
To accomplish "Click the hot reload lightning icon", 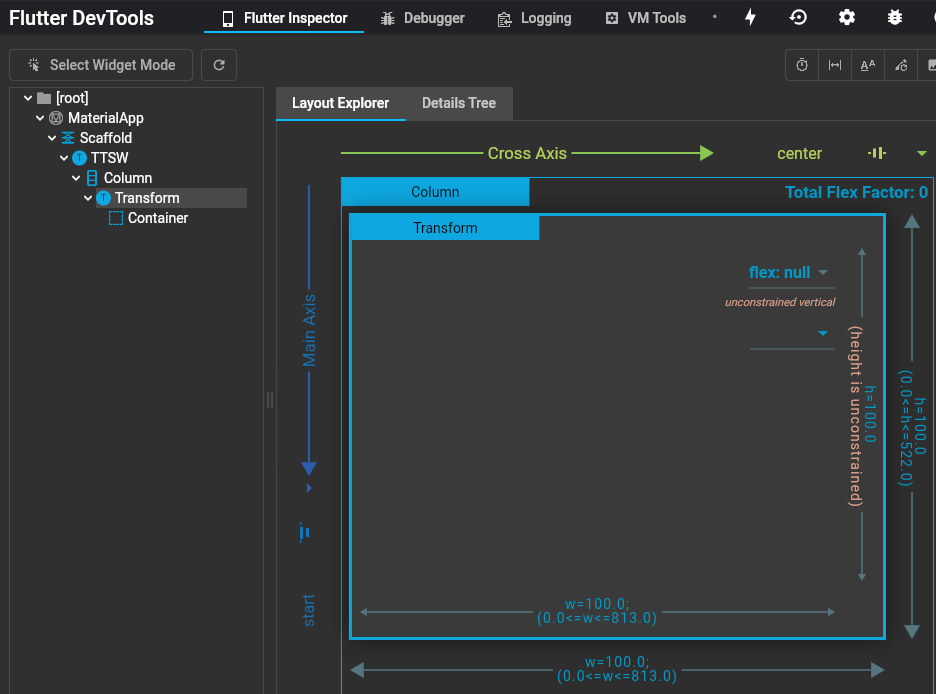I will 750,17.
